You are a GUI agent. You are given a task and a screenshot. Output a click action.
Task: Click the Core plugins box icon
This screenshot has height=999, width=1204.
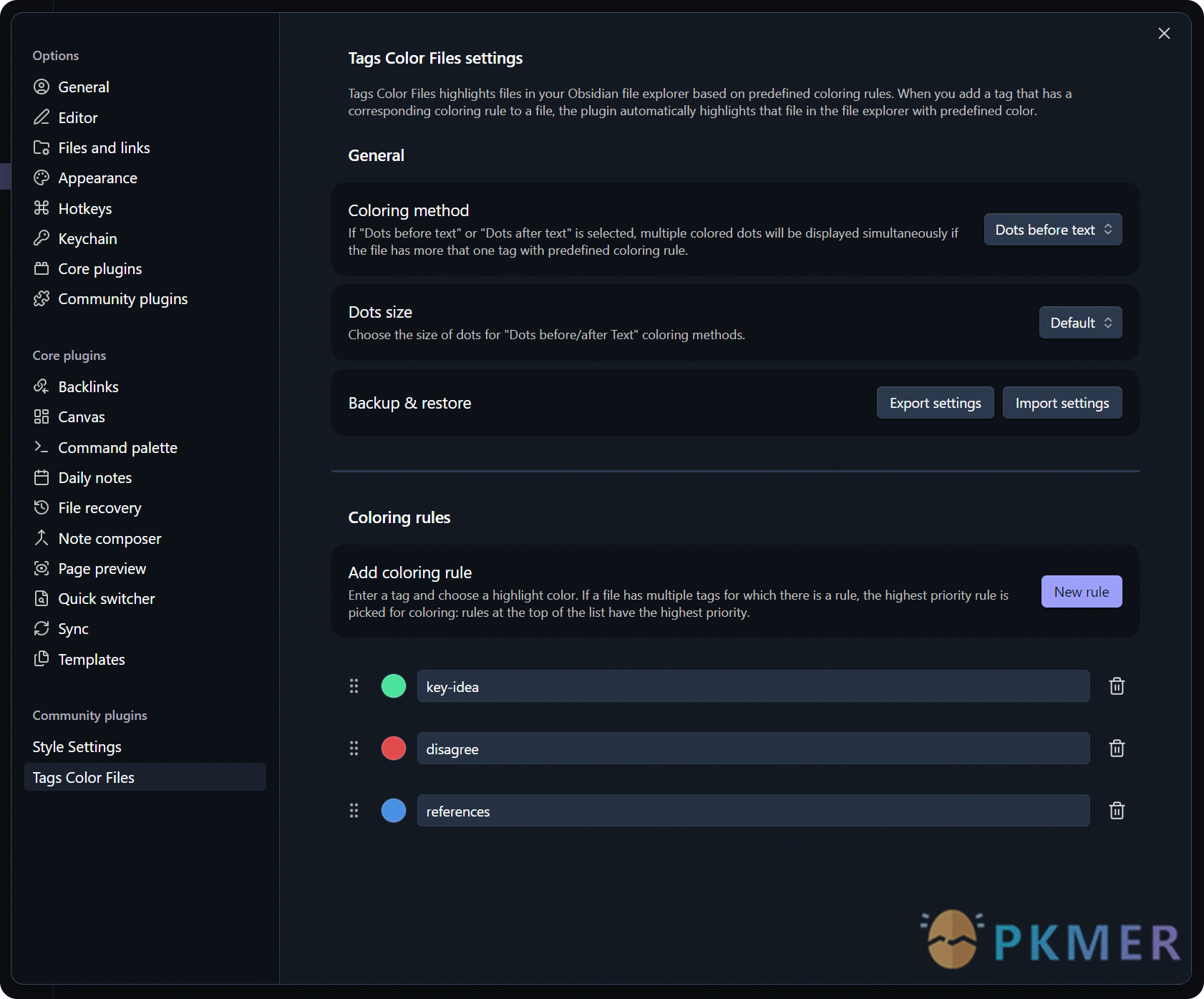pos(42,269)
